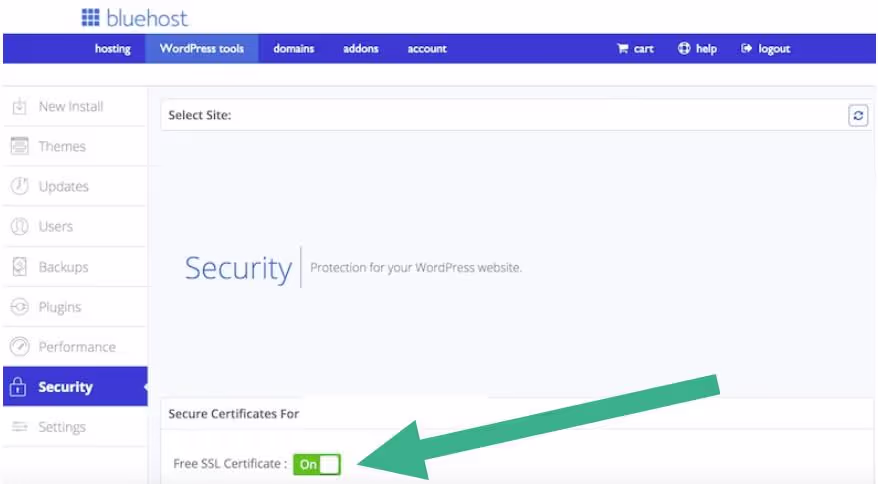Open the addons menu

pyautogui.click(x=361, y=49)
